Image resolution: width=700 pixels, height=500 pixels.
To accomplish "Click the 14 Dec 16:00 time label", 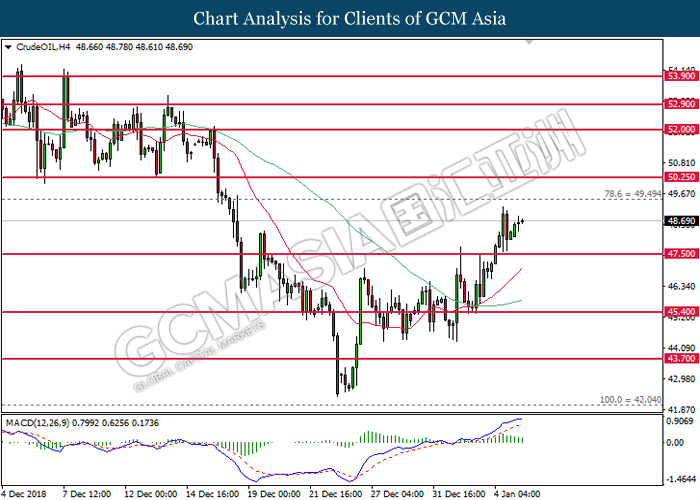I will coord(212,494).
